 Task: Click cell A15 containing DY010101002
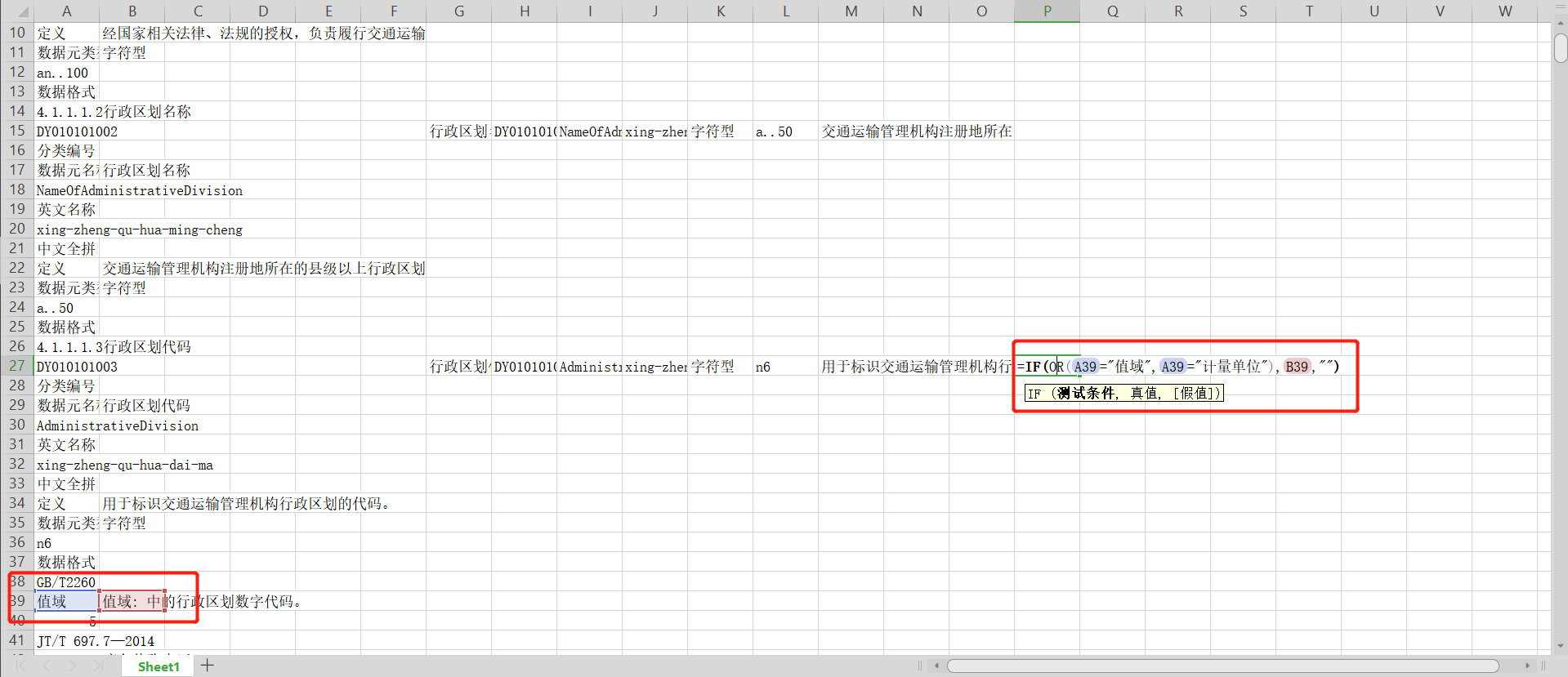click(66, 131)
